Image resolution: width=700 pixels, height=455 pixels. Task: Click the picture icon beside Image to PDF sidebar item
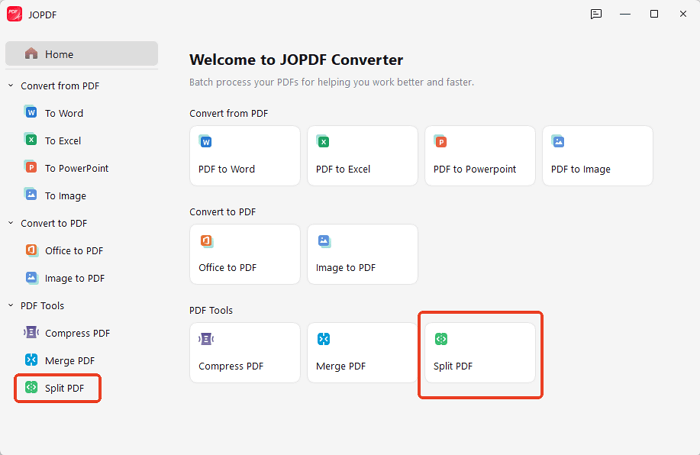31,277
